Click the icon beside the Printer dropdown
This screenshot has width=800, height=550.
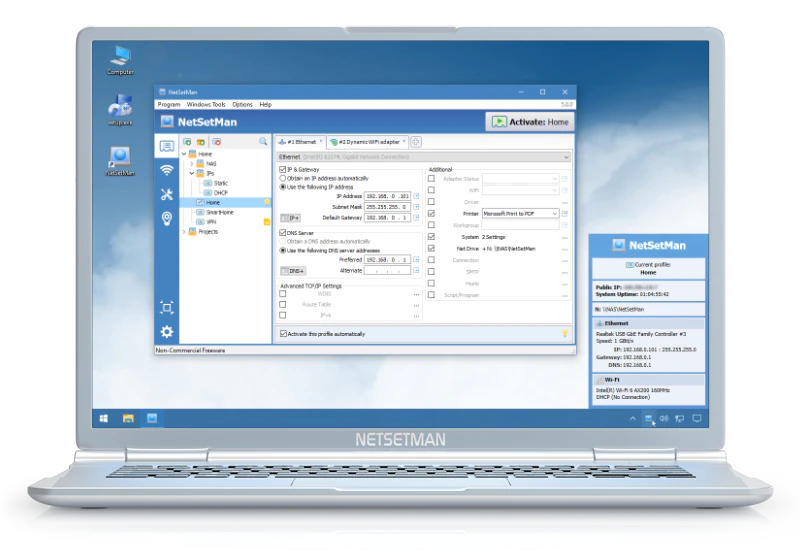tap(565, 214)
